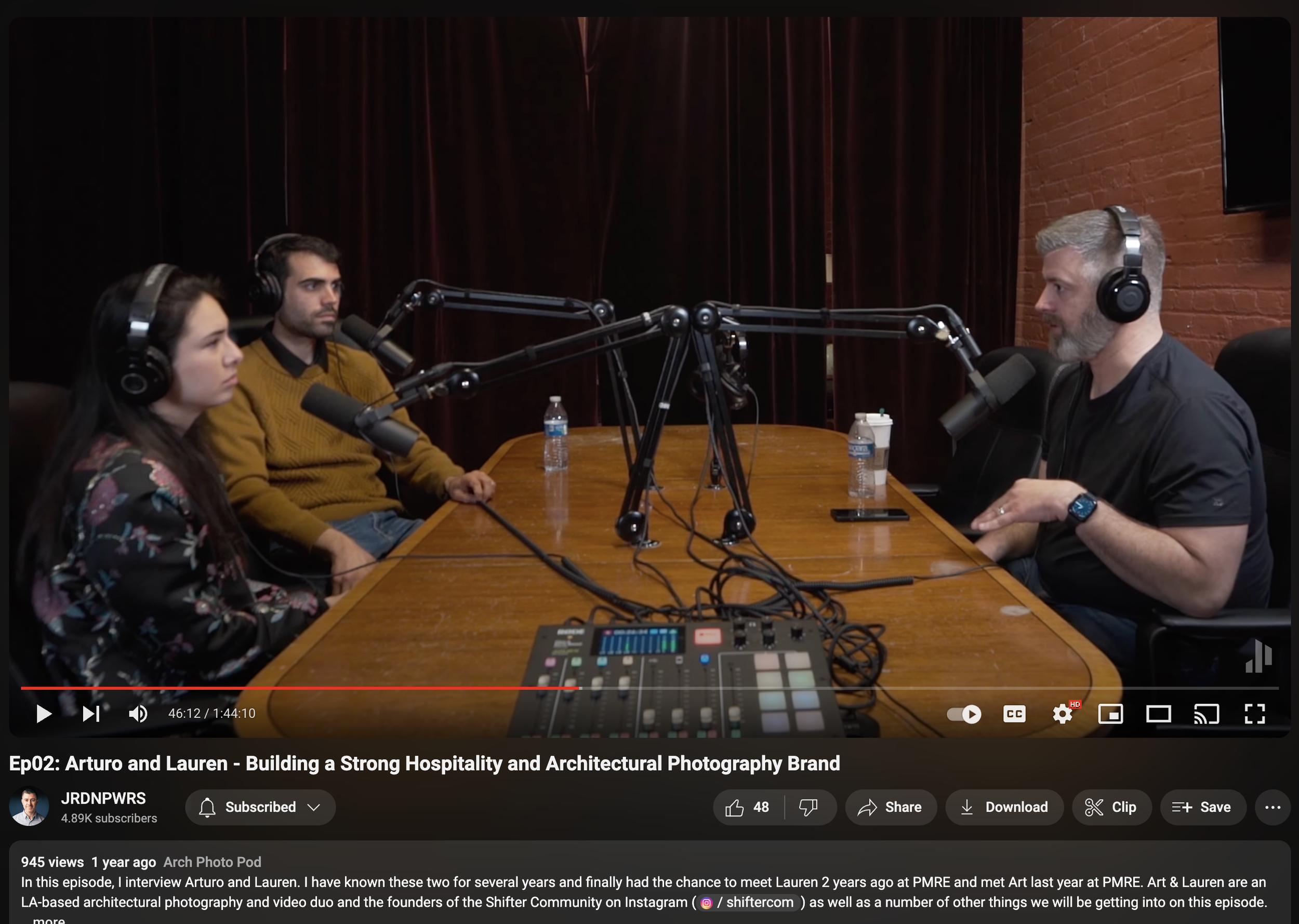Open the Subscribed notification dropdown
This screenshot has width=1299, height=924.
pos(260,807)
